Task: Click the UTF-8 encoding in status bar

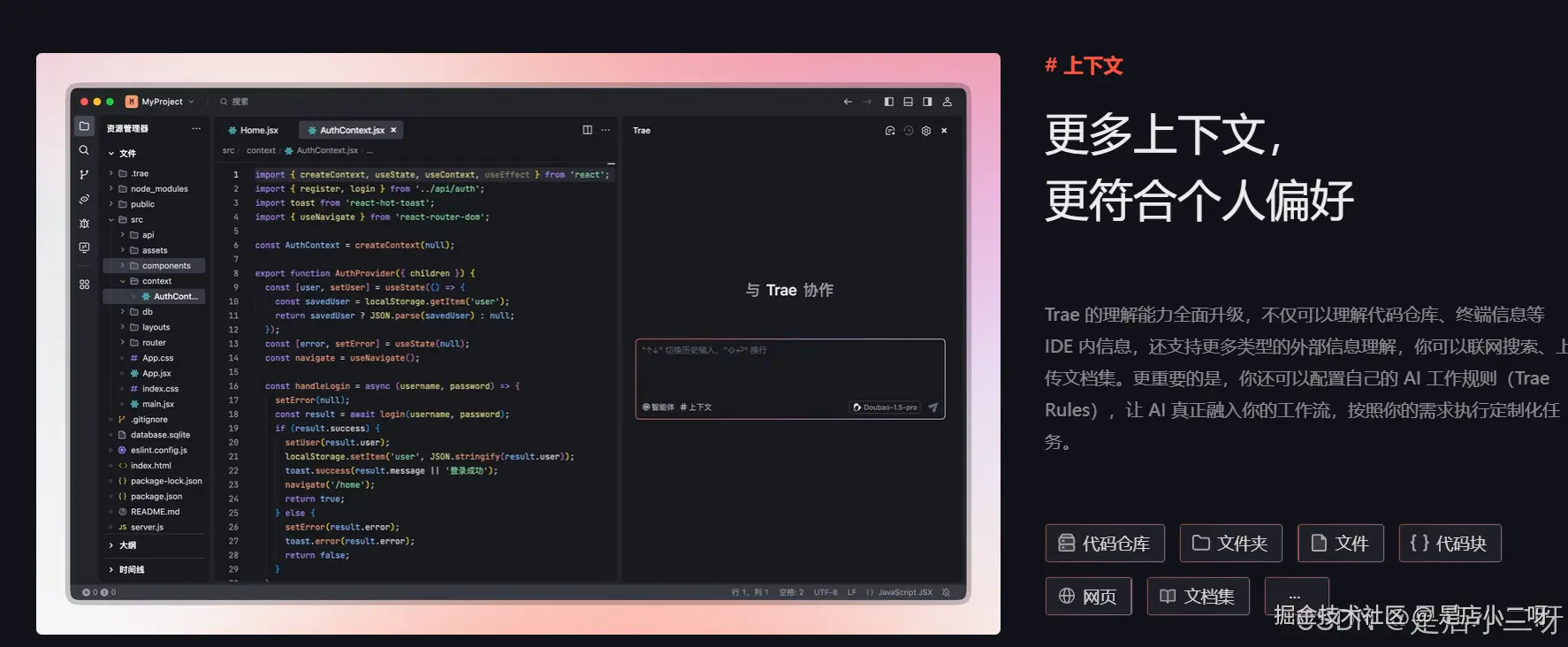Action: [x=826, y=592]
